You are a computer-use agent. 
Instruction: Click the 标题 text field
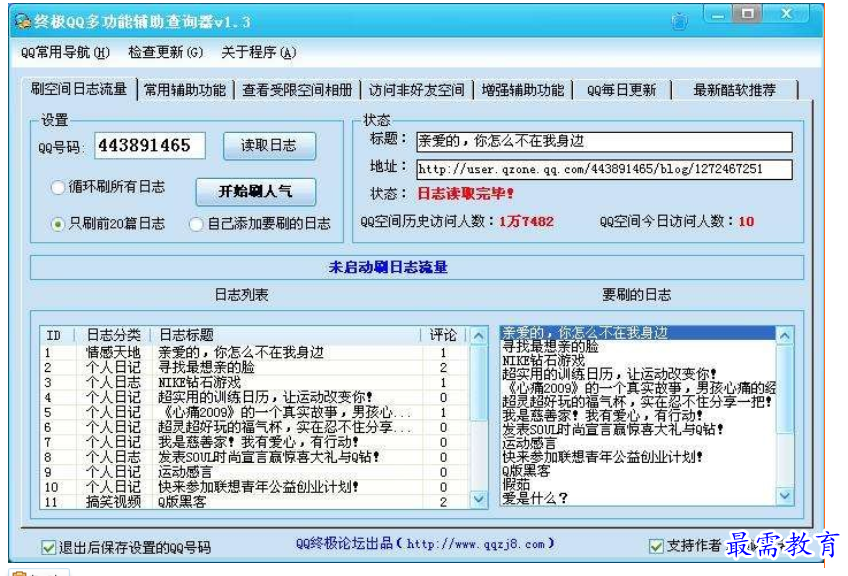click(604, 142)
